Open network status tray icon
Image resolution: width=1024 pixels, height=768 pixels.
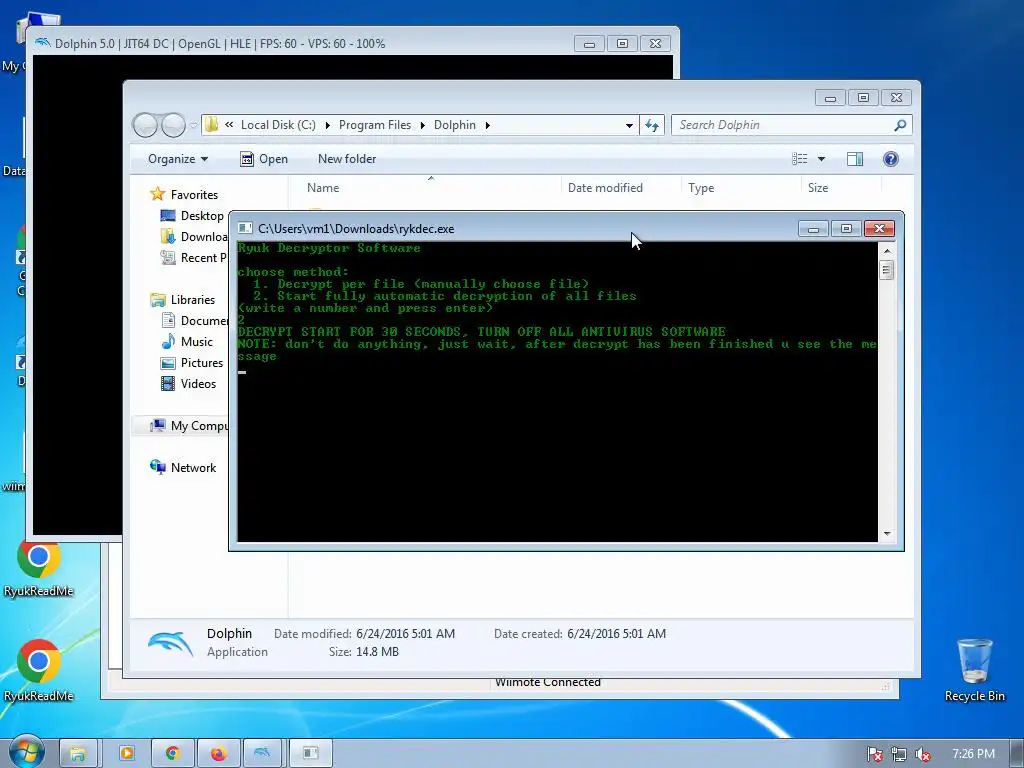[x=899, y=754]
